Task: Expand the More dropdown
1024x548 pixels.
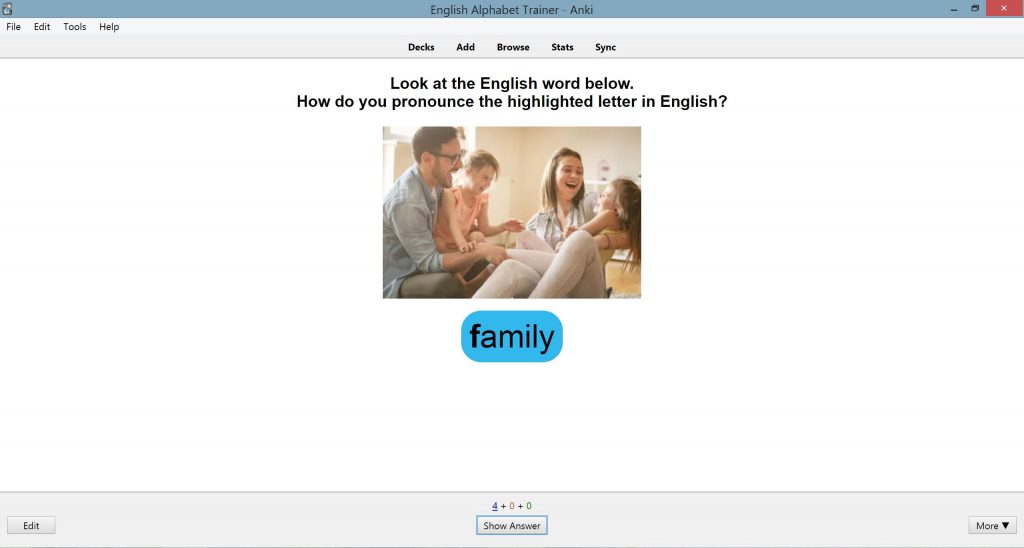Action: (993, 526)
